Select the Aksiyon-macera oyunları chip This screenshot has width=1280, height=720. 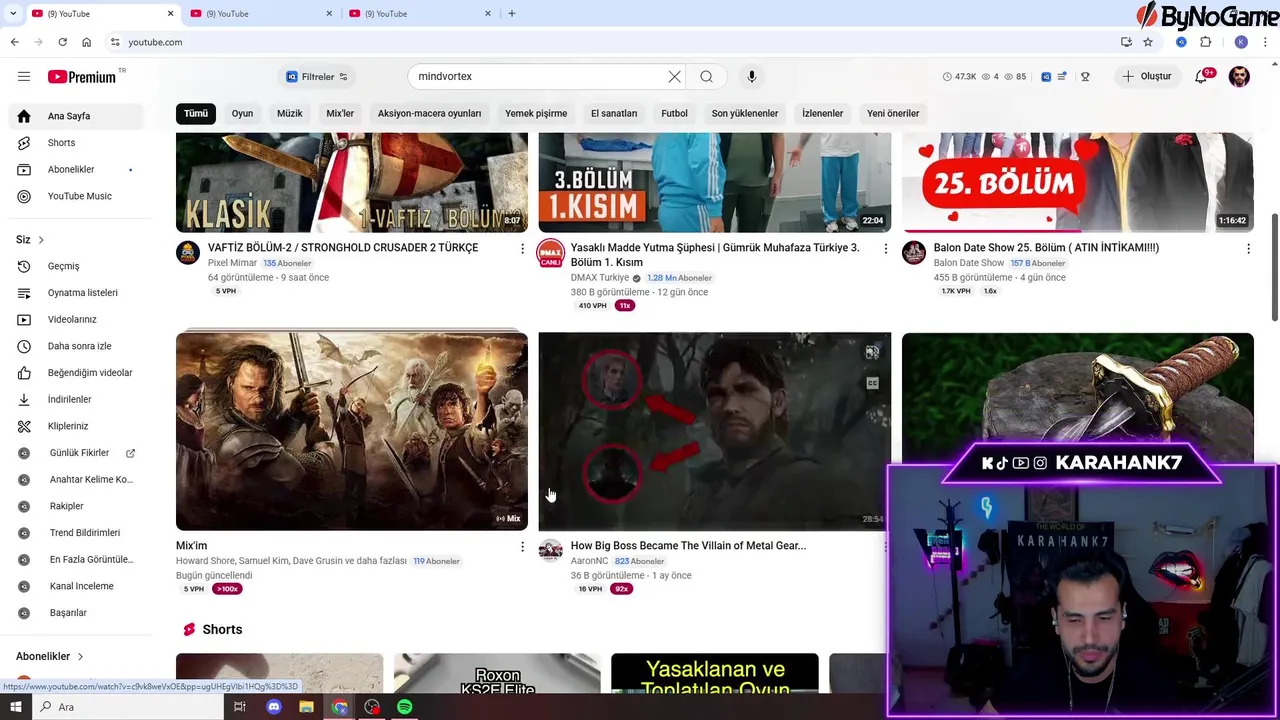click(430, 113)
